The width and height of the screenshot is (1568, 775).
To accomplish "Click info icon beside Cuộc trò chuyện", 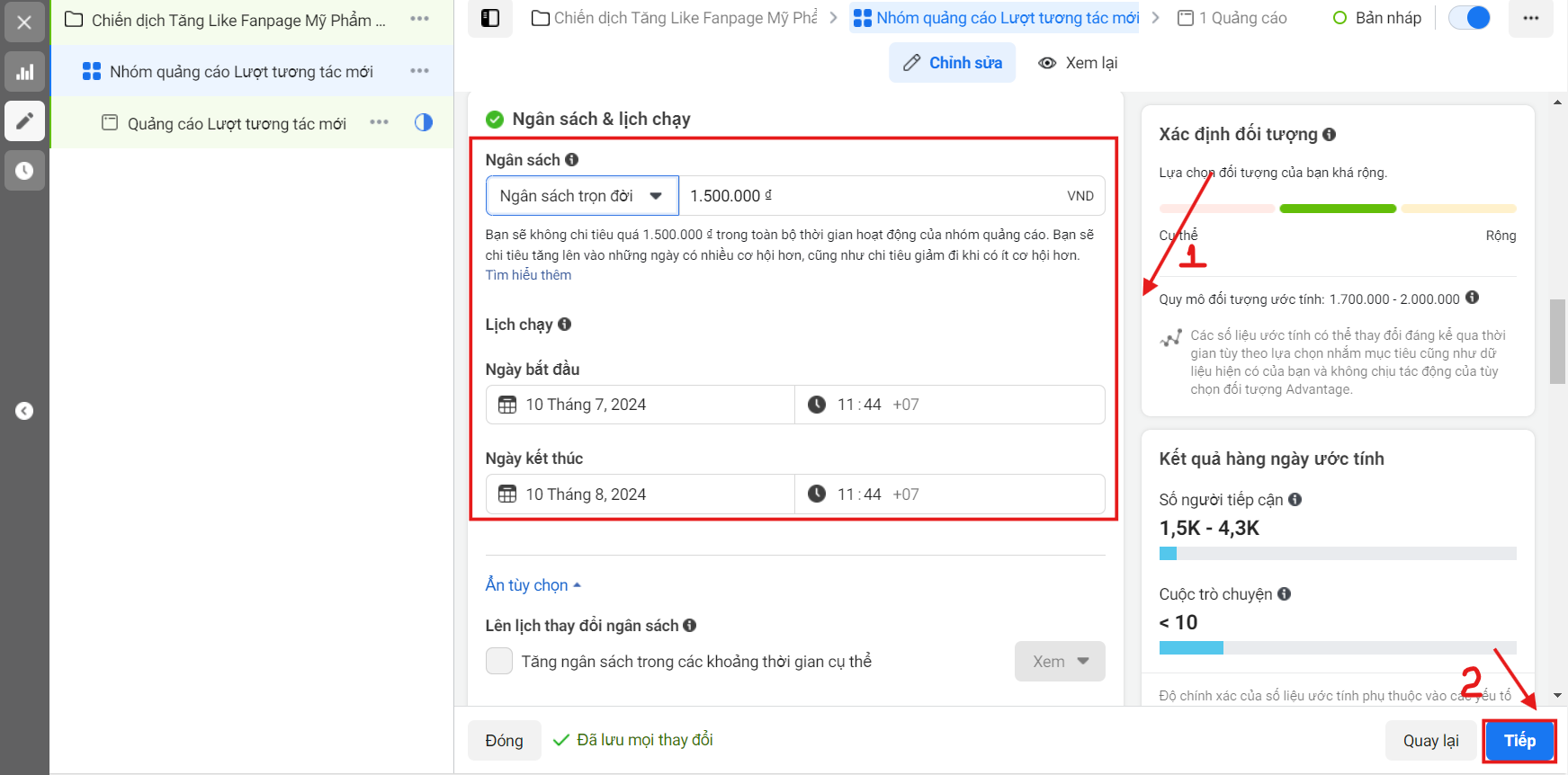I will [x=1284, y=593].
